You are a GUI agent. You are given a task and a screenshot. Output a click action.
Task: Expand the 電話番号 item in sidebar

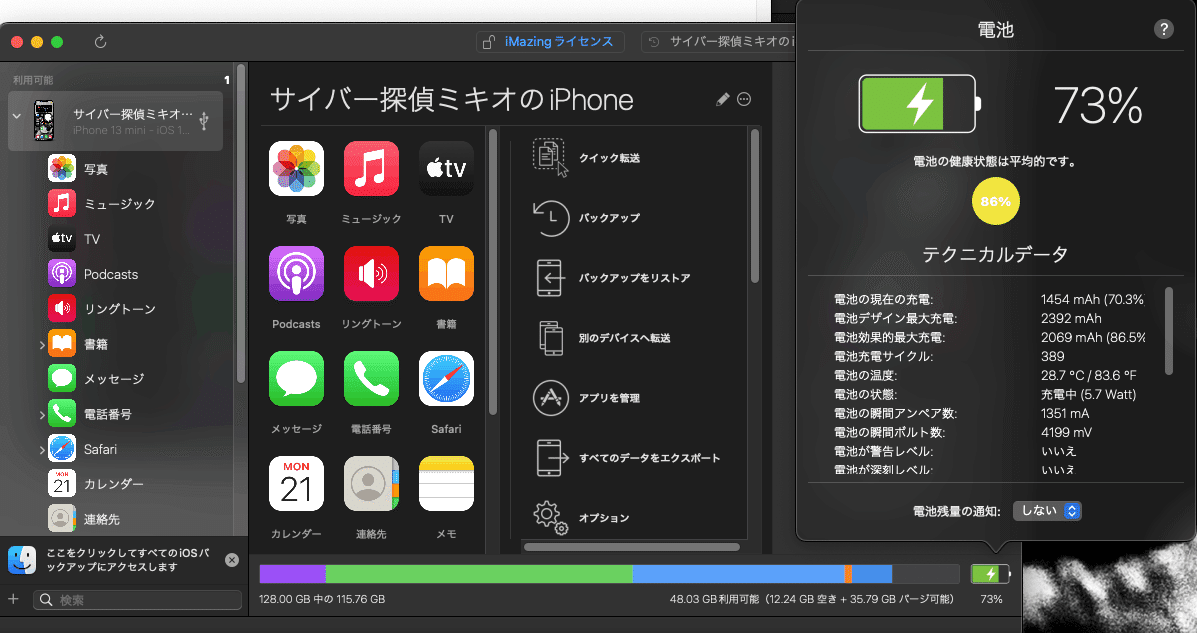click(41, 415)
